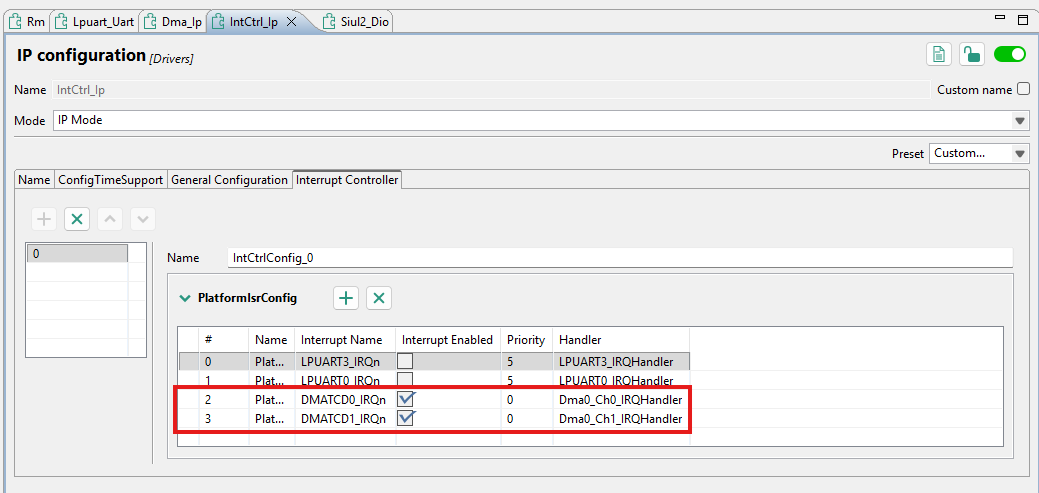Toggle the green component enable switch
The height and width of the screenshot is (493, 1039).
pos(1010,54)
